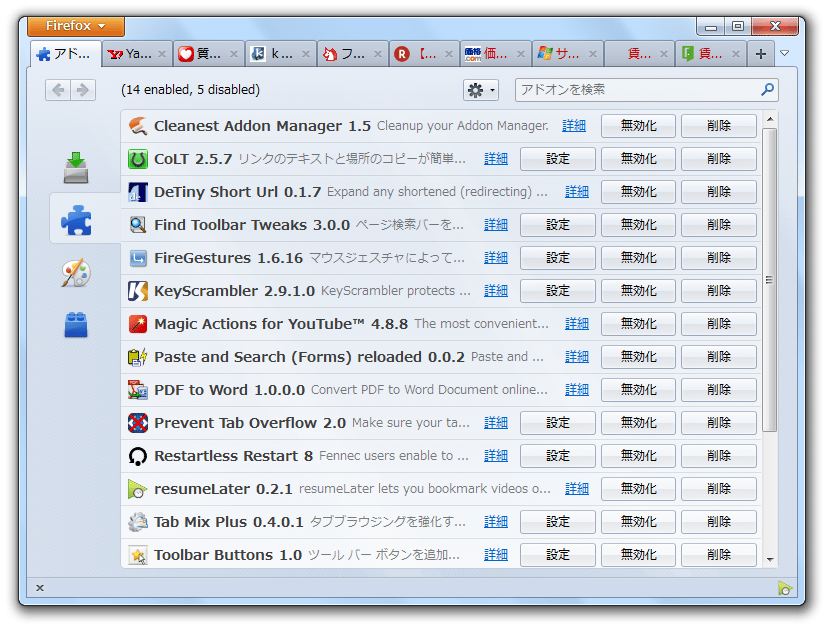Open details link for Tab Mix Plus
The image size is (827, 626).
coord(496,522)
